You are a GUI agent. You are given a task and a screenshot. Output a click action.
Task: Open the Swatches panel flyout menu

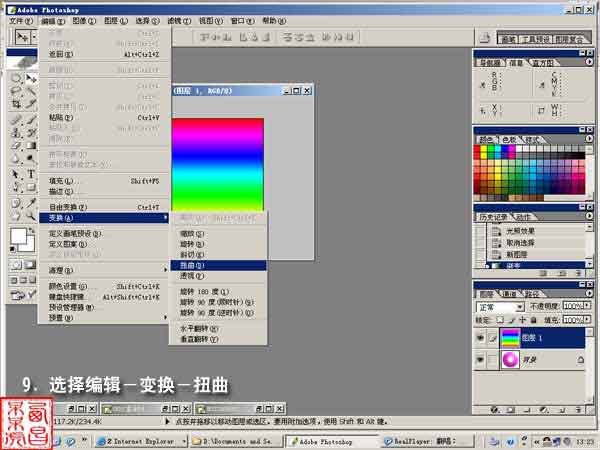(589, 139)
